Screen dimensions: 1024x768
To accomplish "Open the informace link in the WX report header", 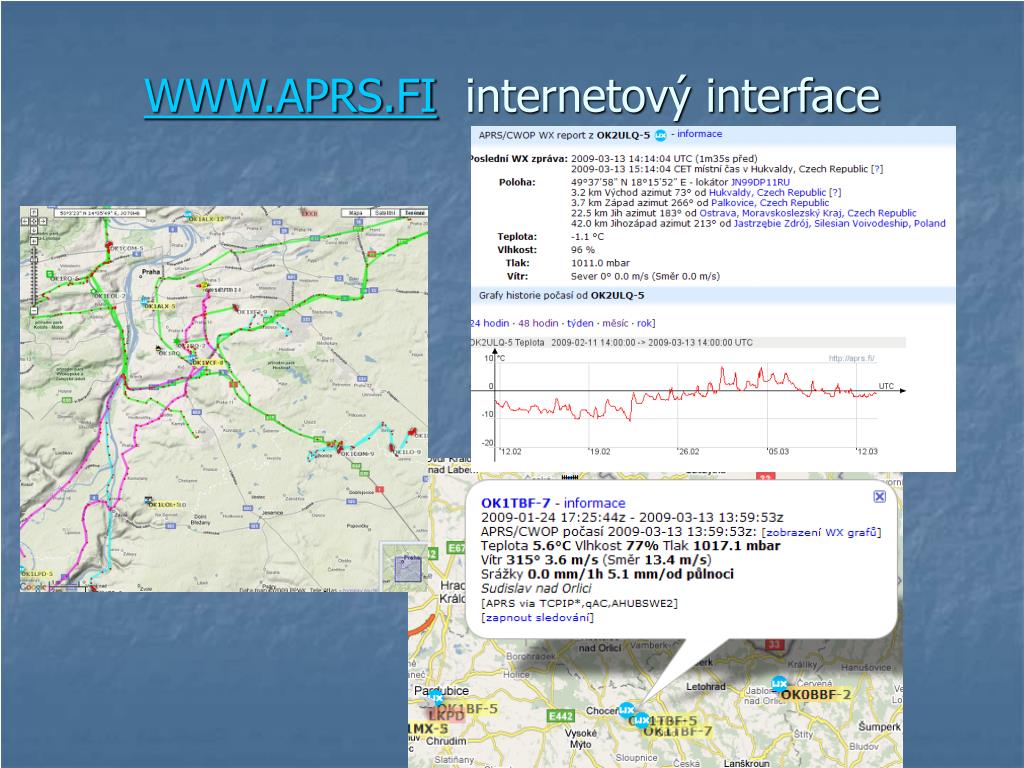I will click(x=699, y=134).
